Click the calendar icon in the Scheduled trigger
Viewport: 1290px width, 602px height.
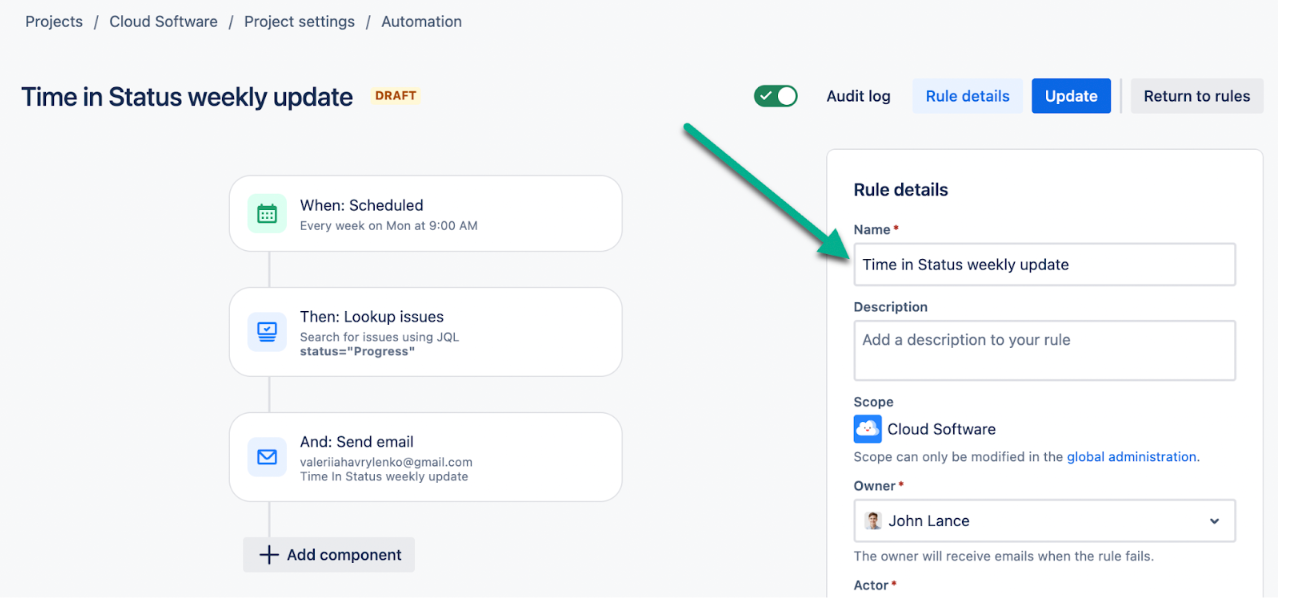(267, 214)
